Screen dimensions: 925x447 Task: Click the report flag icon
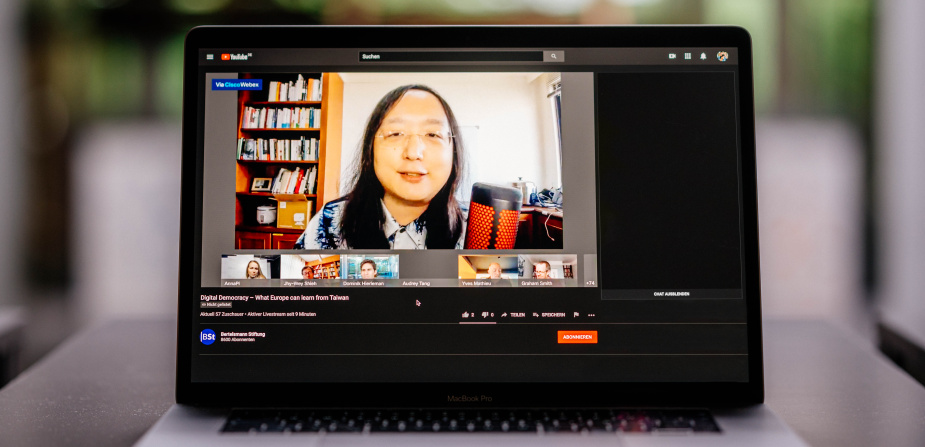coord(576,314)
